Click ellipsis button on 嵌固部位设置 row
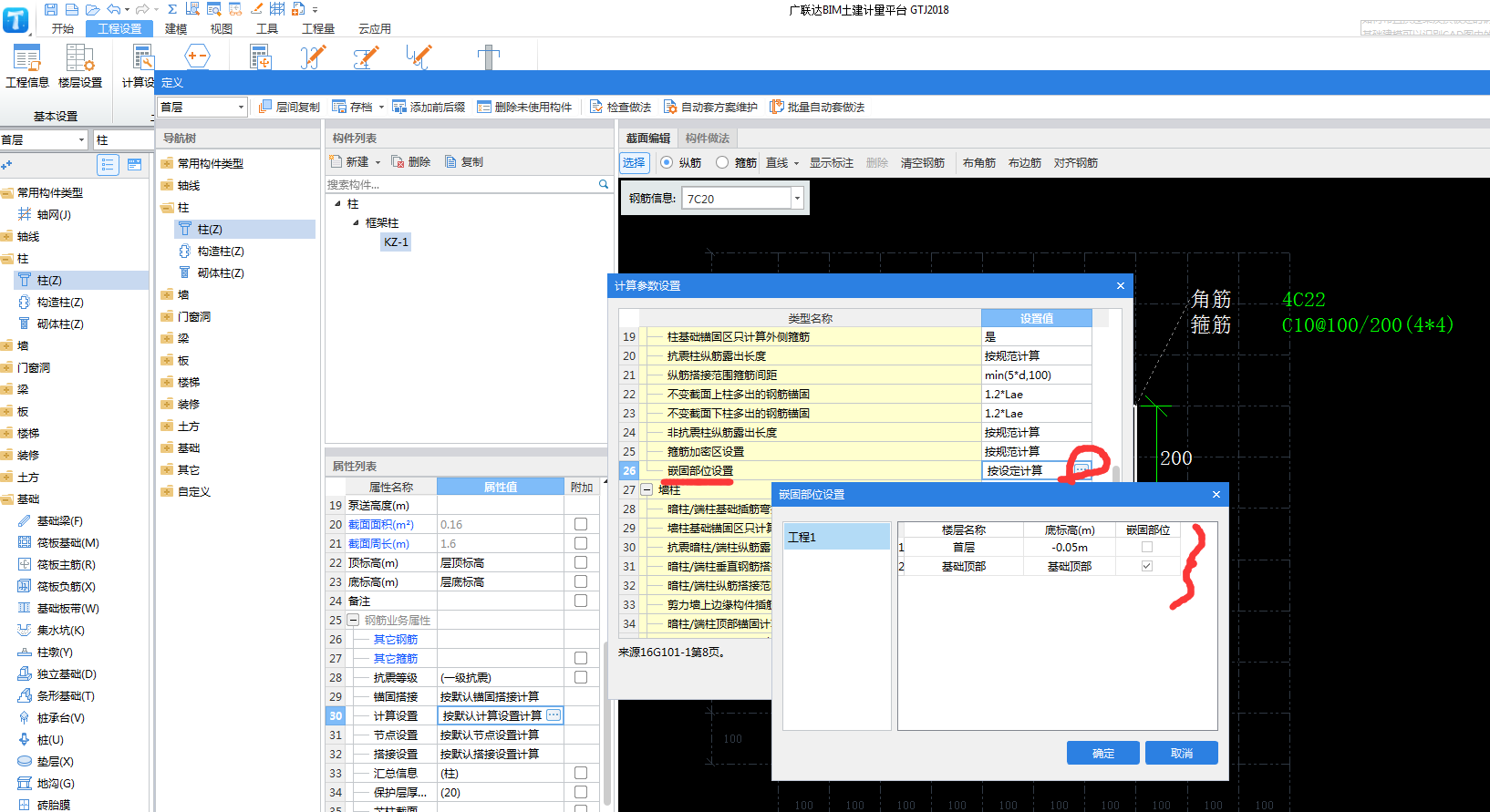Image resolution: width=1490 pixels, height=812 pixels. pos(1081,470)
